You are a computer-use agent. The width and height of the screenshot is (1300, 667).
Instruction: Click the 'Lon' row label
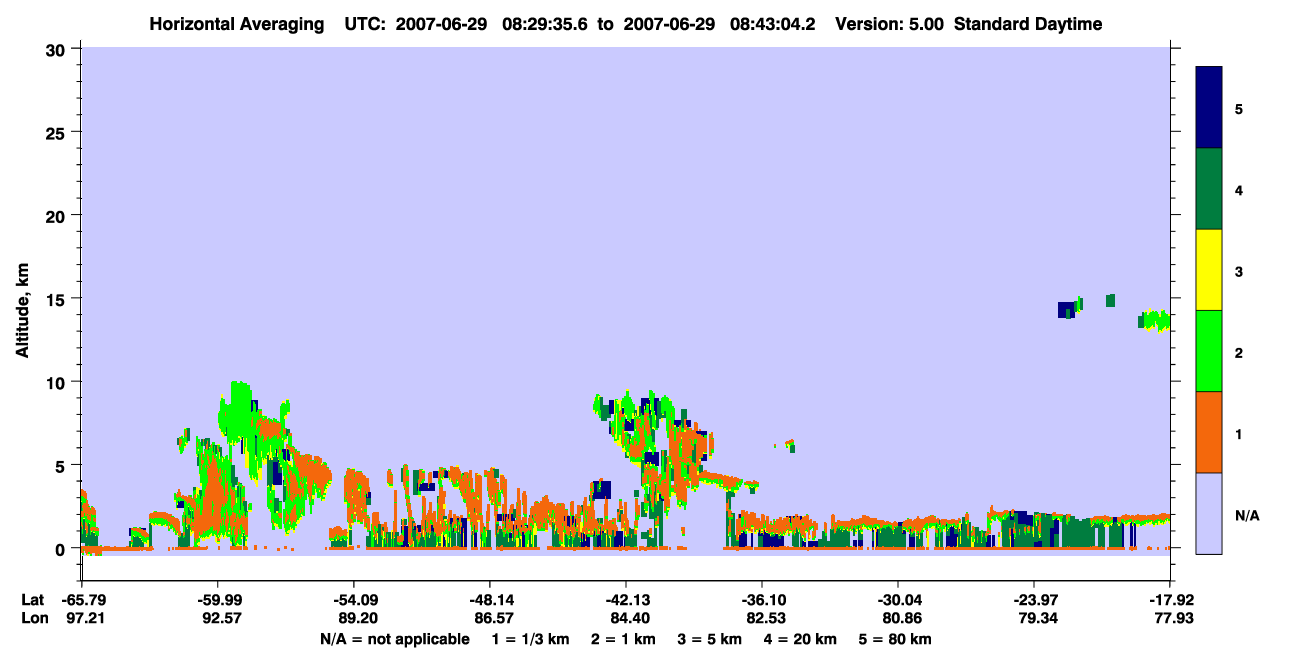click(33, 619)
